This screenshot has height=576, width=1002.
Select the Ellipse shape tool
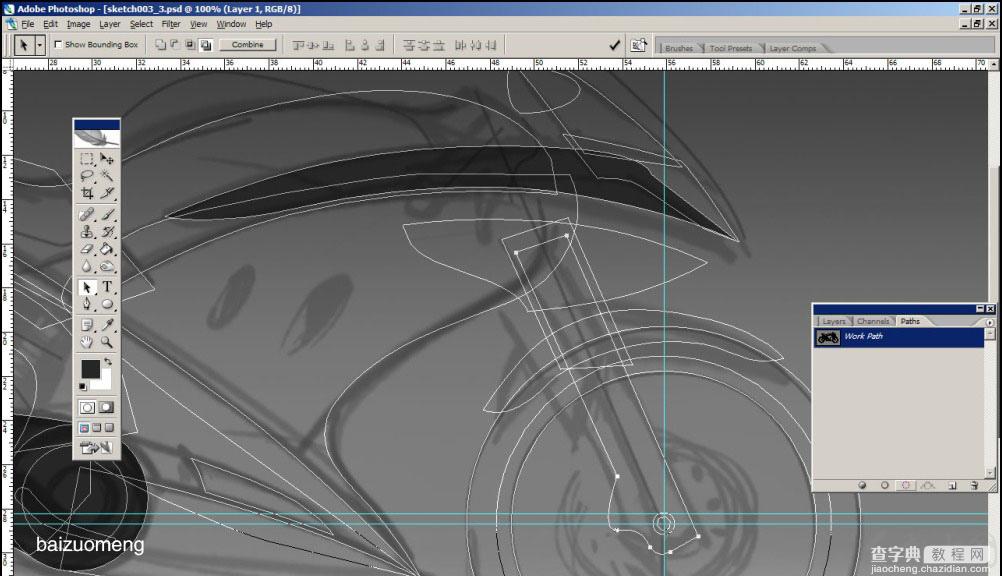click(107, 304)
